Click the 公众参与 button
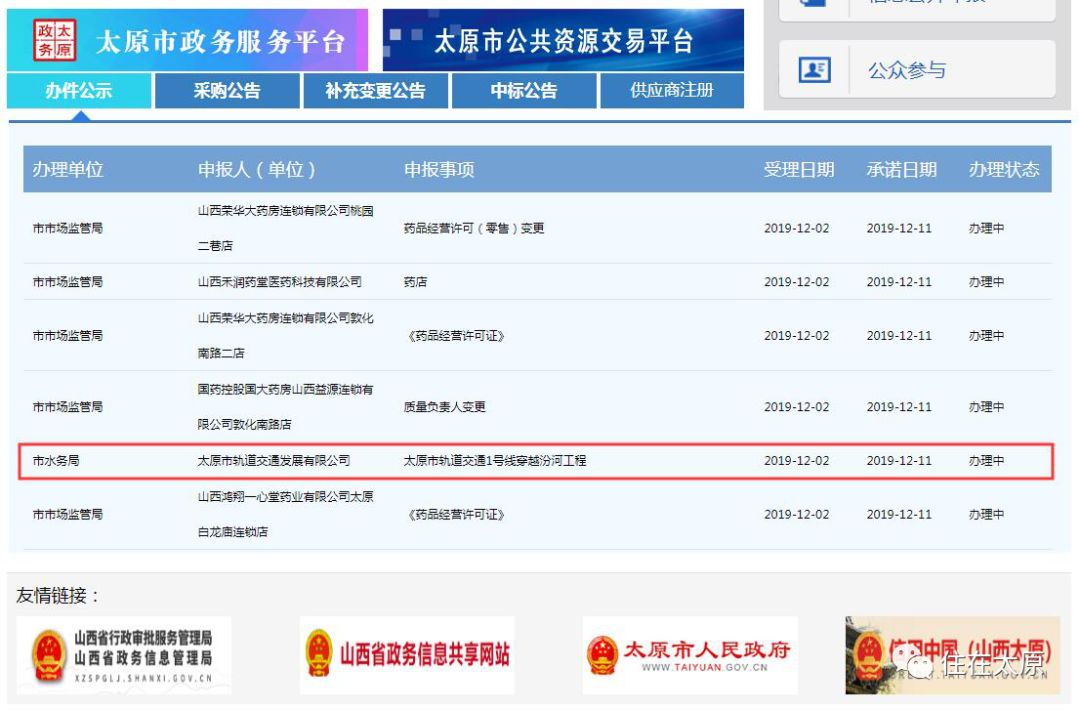Screen dimensions: 1080x711 917,70
